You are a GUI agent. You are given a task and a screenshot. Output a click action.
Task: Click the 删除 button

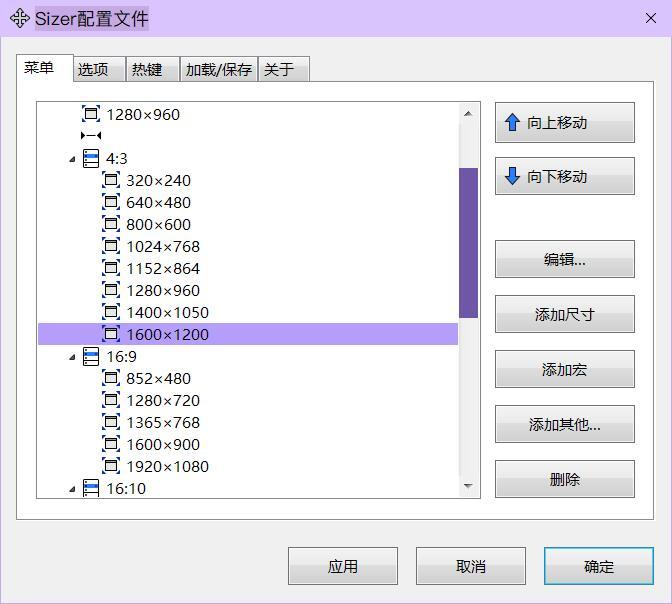tap(565, 479)
